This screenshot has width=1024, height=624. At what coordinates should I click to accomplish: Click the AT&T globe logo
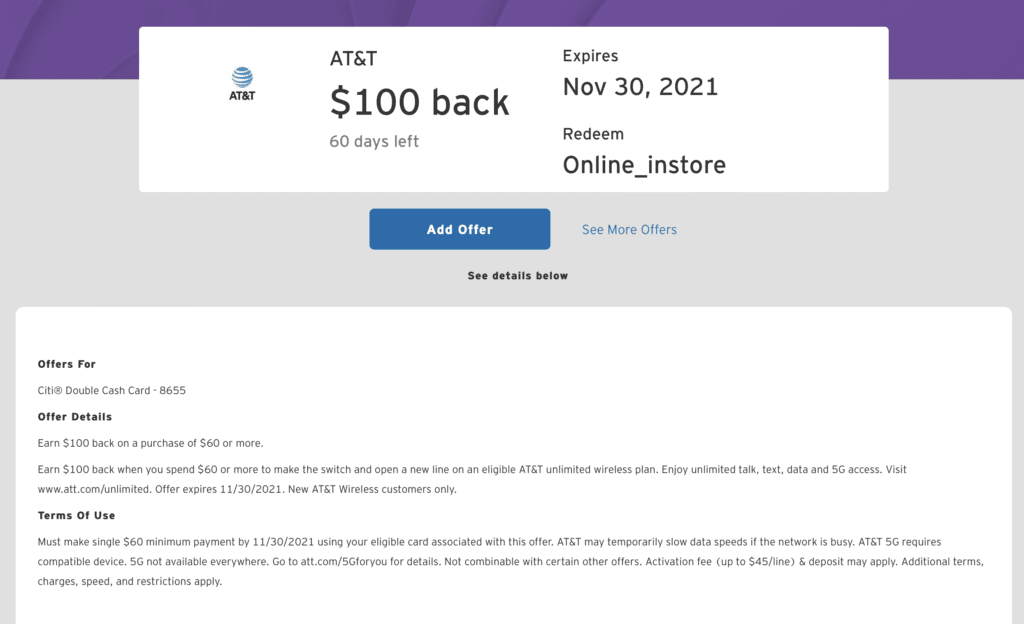242,77
